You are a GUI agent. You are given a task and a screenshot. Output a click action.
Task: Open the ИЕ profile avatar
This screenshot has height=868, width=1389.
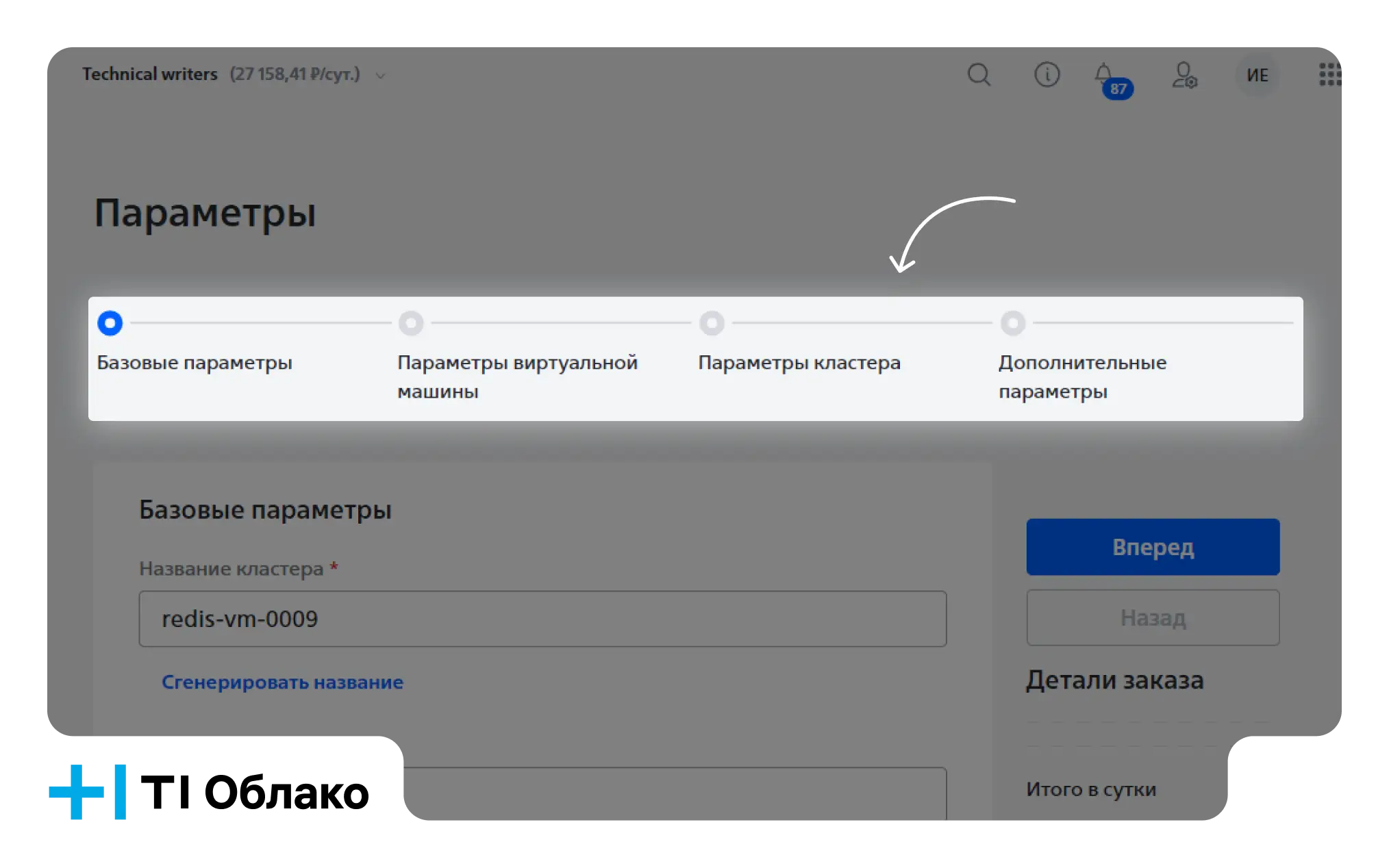[1257, 75]
